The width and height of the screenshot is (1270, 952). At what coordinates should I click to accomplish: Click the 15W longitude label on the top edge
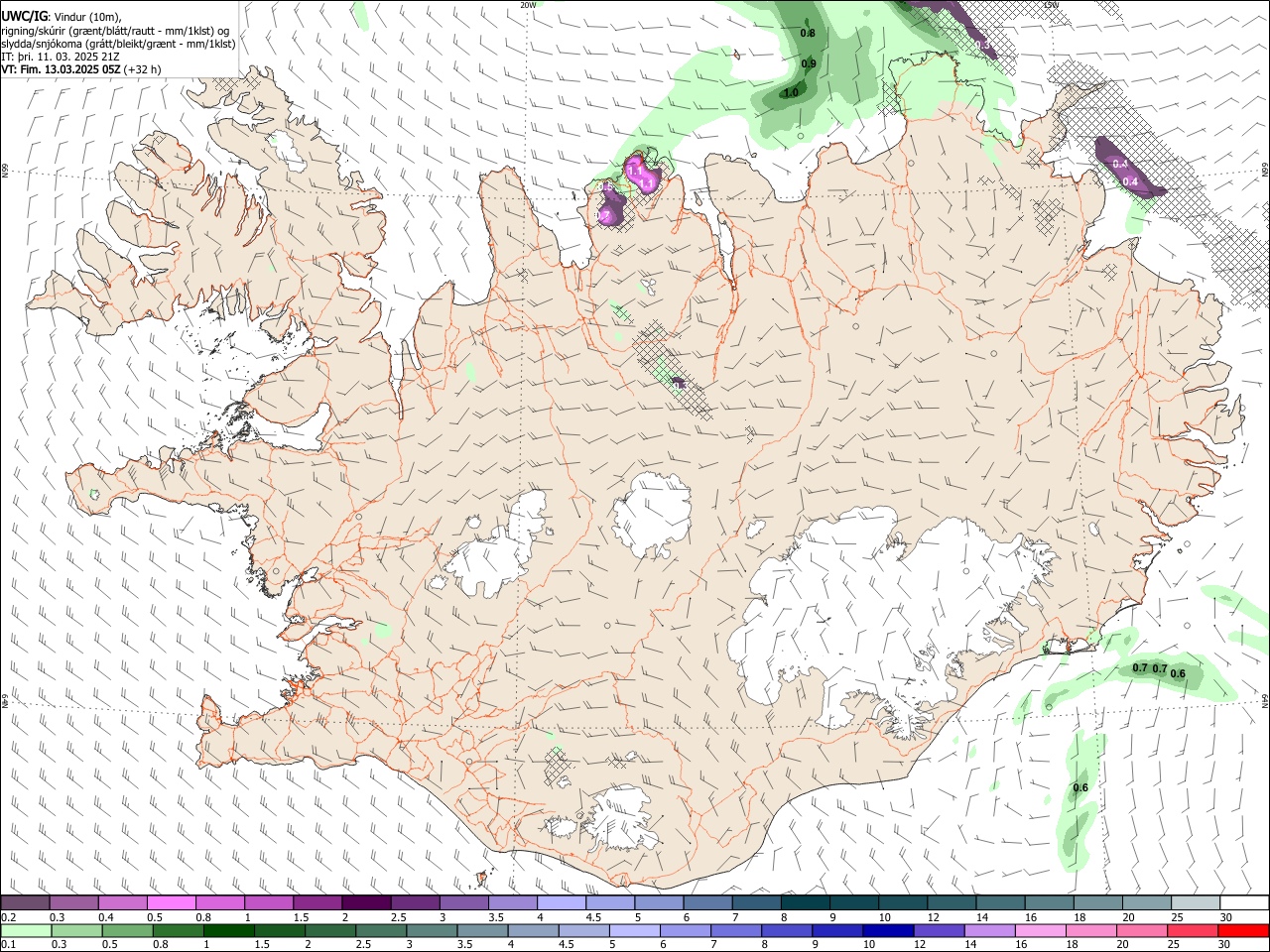tap(1052, 5)
